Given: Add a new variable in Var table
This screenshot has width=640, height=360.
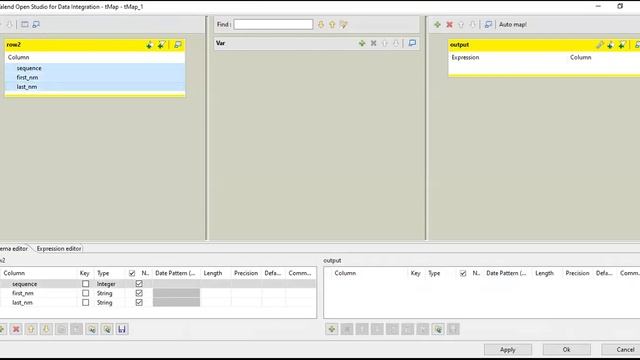Looking at the screenshot, I should tap(362, 43).
